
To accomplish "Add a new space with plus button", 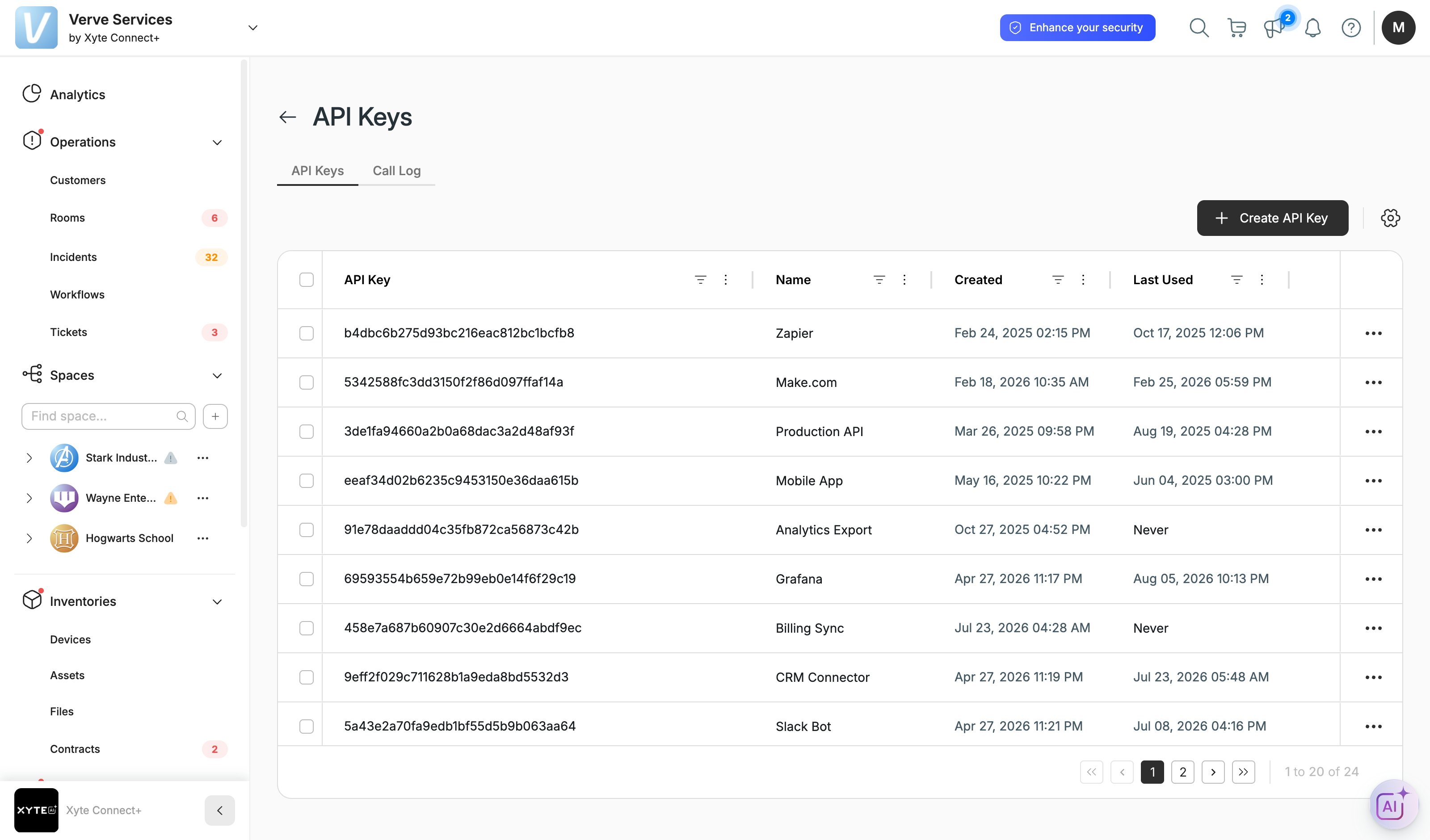I will click(215, 416).
